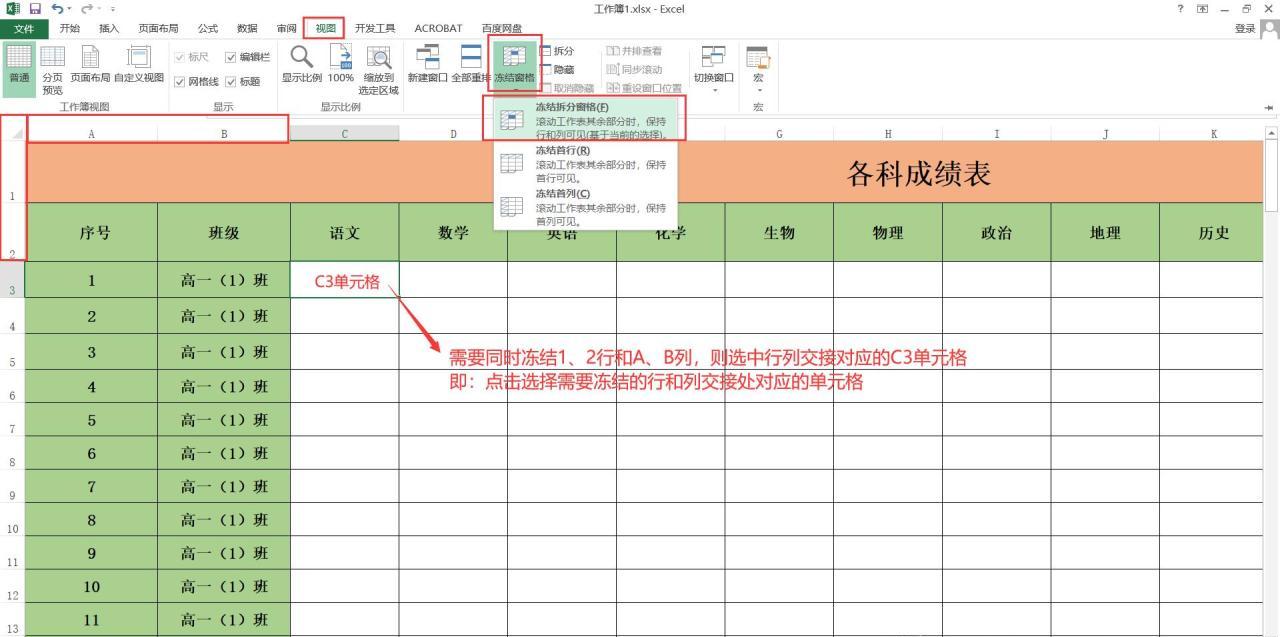Switch to the 开发工具 developer tab
1280x637 pixels.
375,28
